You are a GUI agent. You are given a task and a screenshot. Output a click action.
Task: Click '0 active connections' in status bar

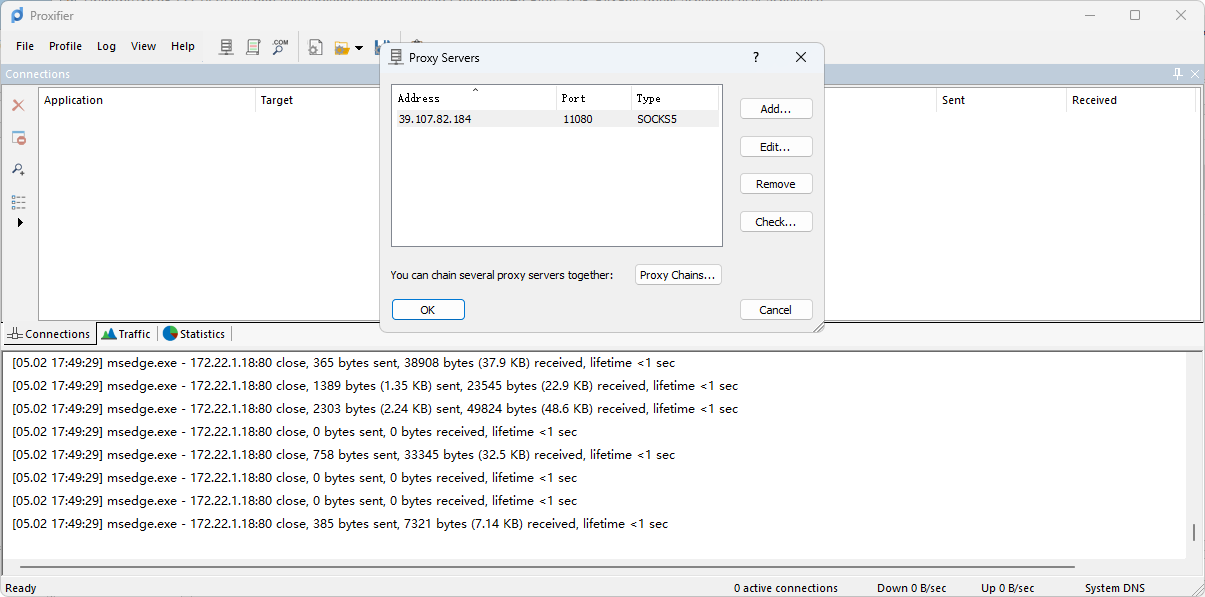786,588
